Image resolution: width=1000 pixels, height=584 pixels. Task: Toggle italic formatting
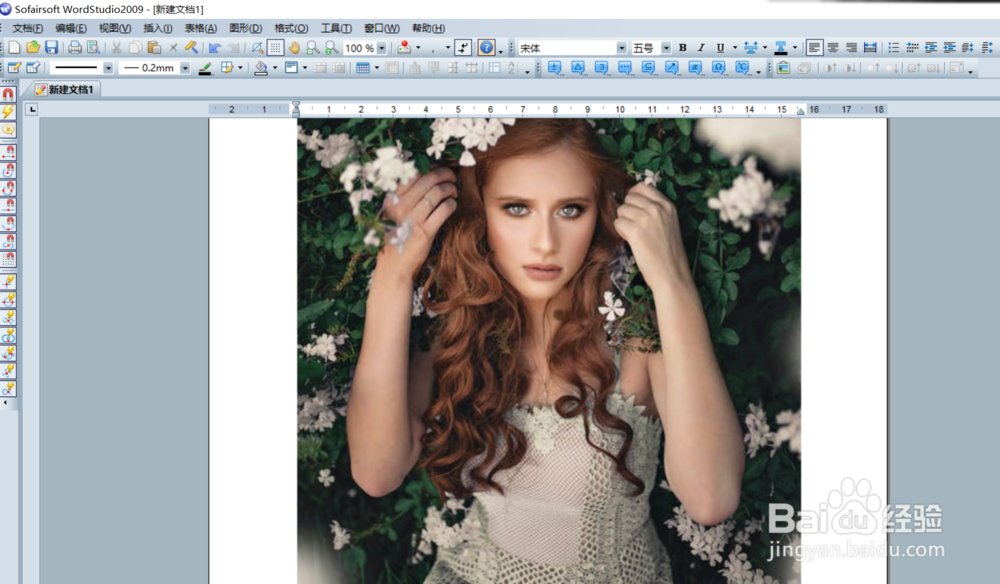pyautogui.click(x=701, y=48)
